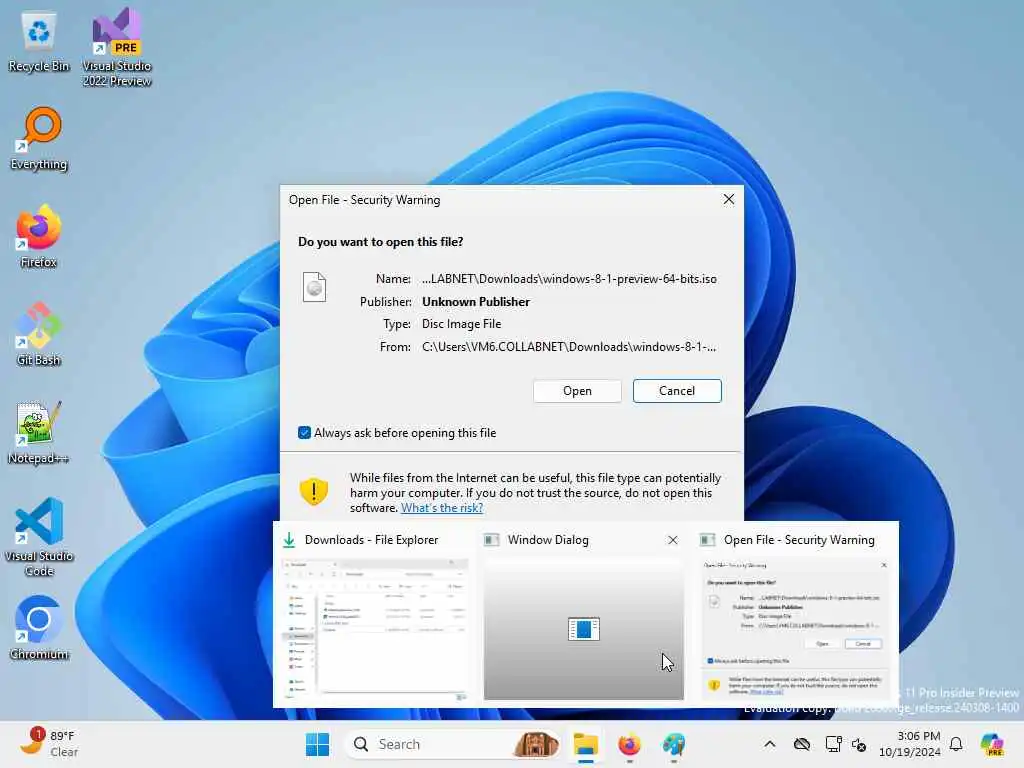This screenshot has width=1024, height=768.
Task: Click the Paint taskbar icon
Action: click(673, 744)
